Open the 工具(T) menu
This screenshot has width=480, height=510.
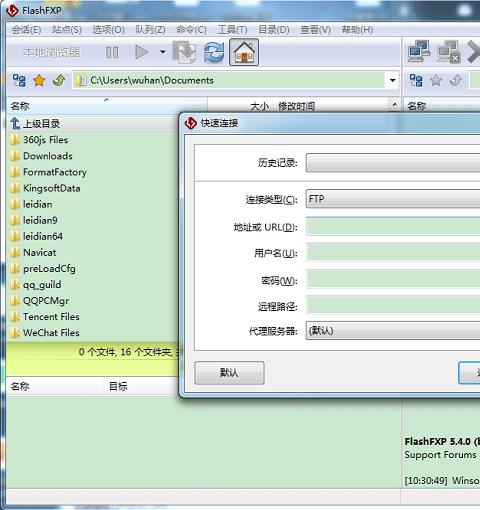(x=232, y=30)
